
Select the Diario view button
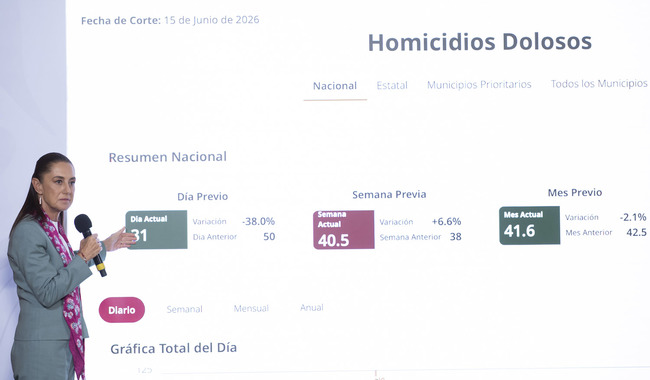pyautogui.click(x=122, y=310)
